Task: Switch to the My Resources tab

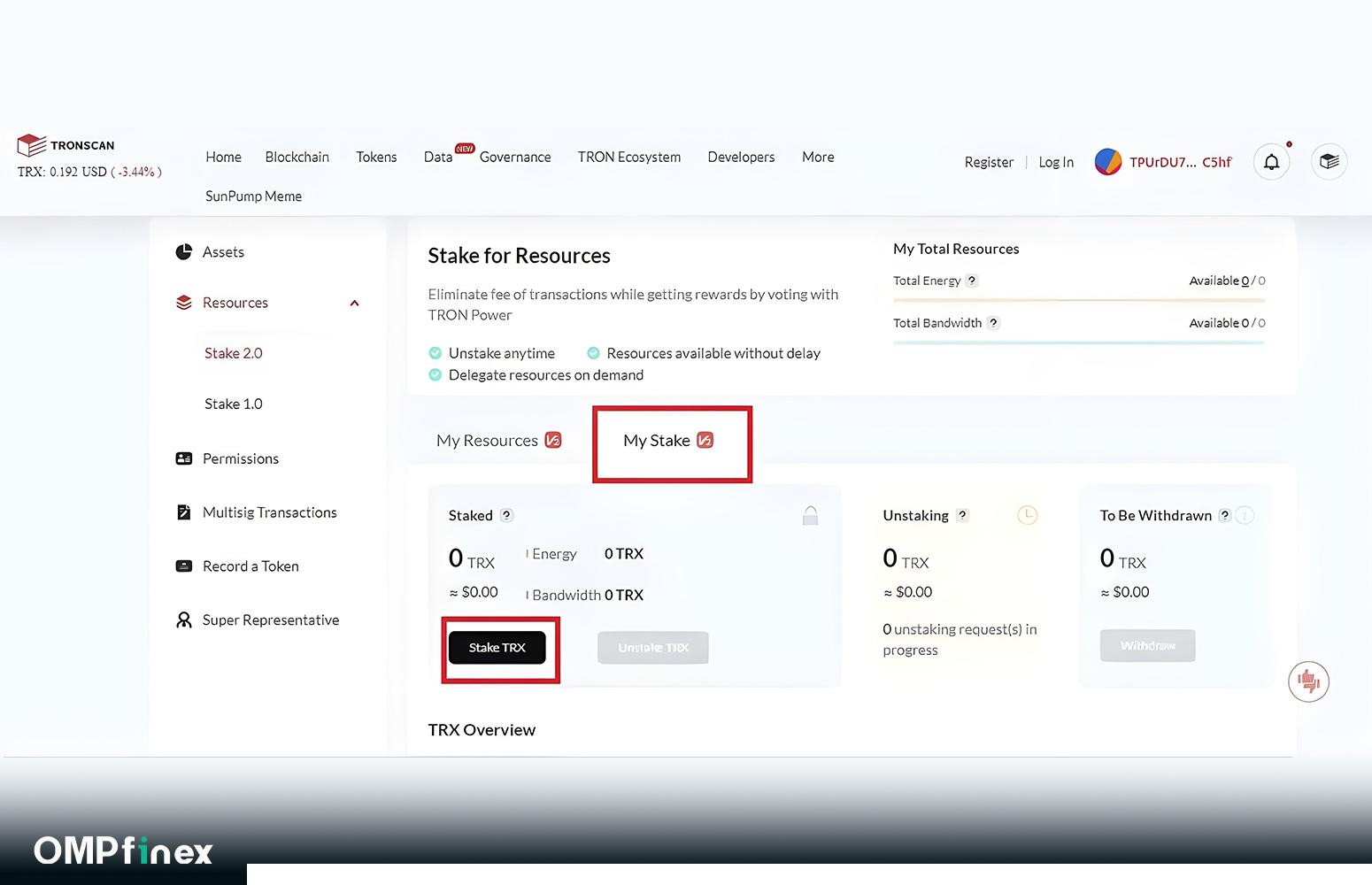Action: [498, 441]
